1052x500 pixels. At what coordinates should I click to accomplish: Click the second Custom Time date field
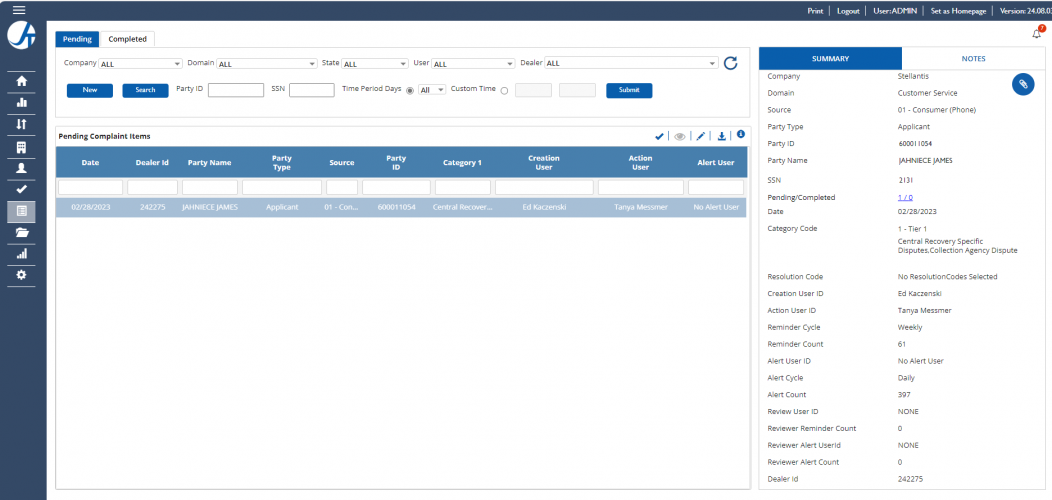tap(577, 90)
